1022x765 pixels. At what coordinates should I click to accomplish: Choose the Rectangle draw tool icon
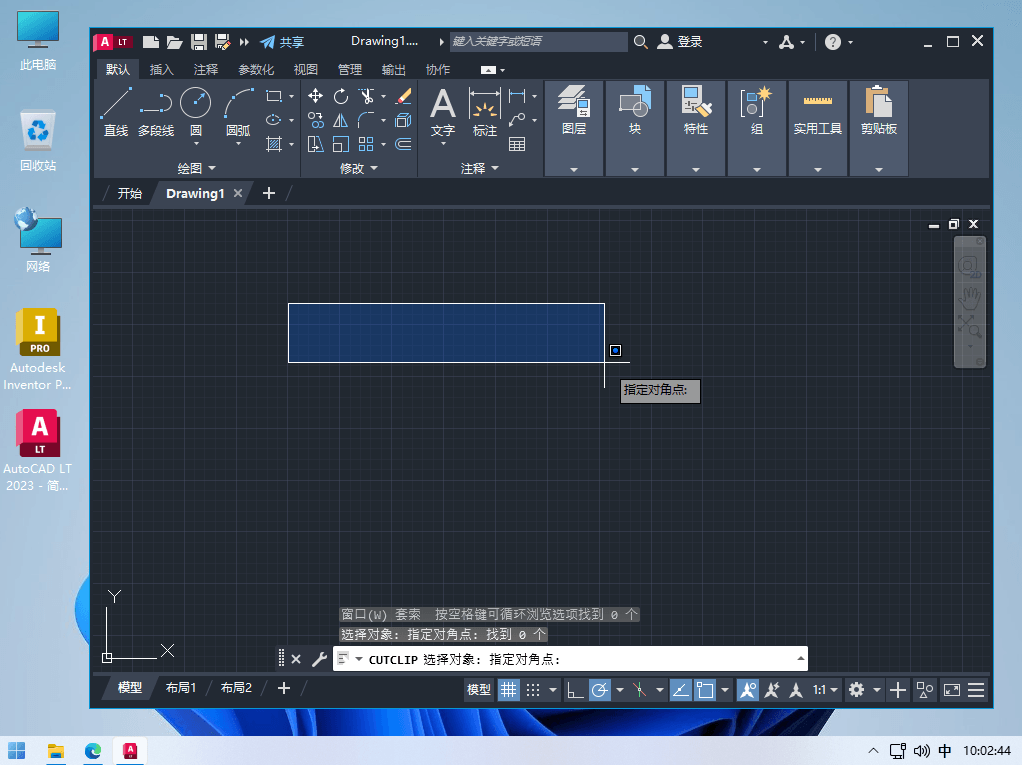click(x=274, y=96)
